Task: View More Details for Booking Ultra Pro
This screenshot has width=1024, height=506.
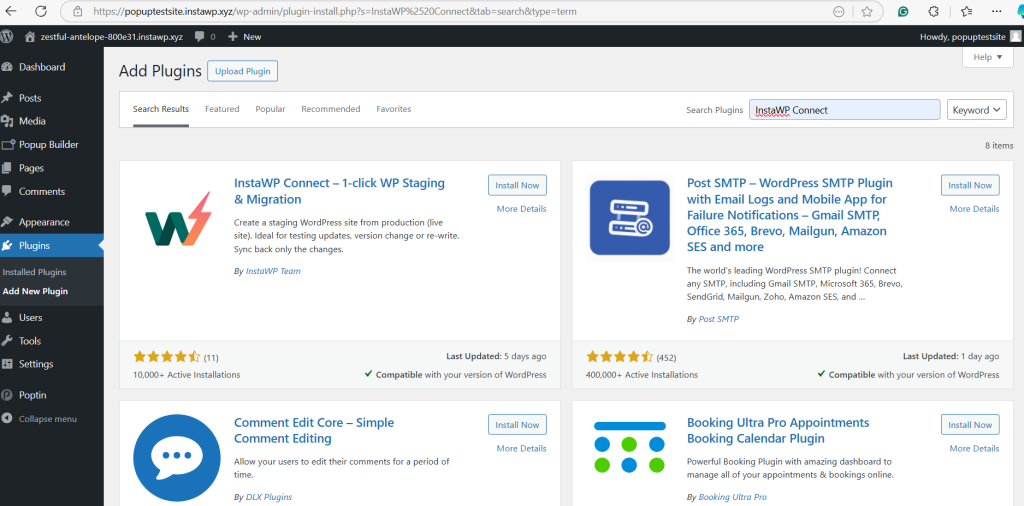Action: [974, 449]
